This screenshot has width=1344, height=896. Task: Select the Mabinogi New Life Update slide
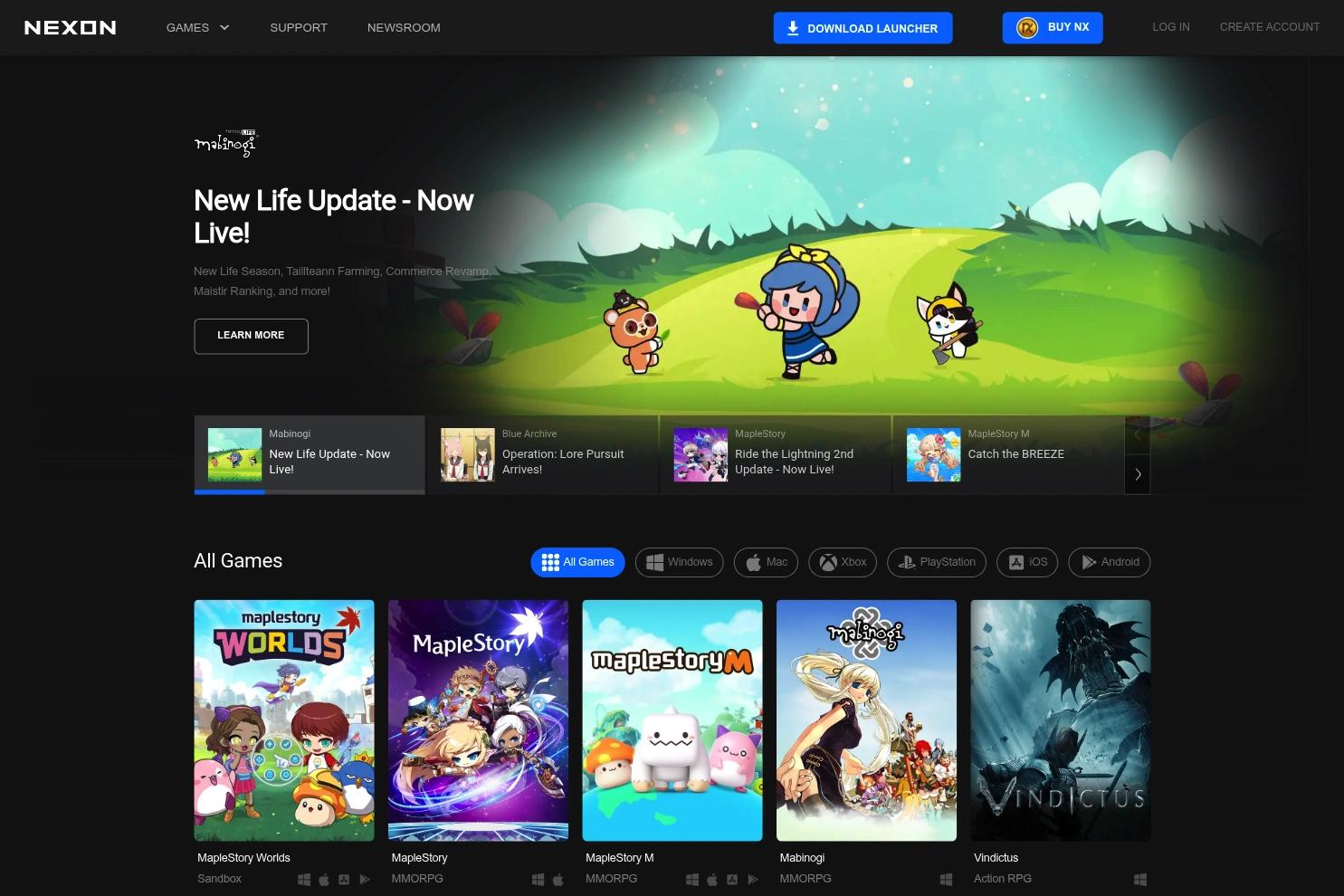coord(310,454)
